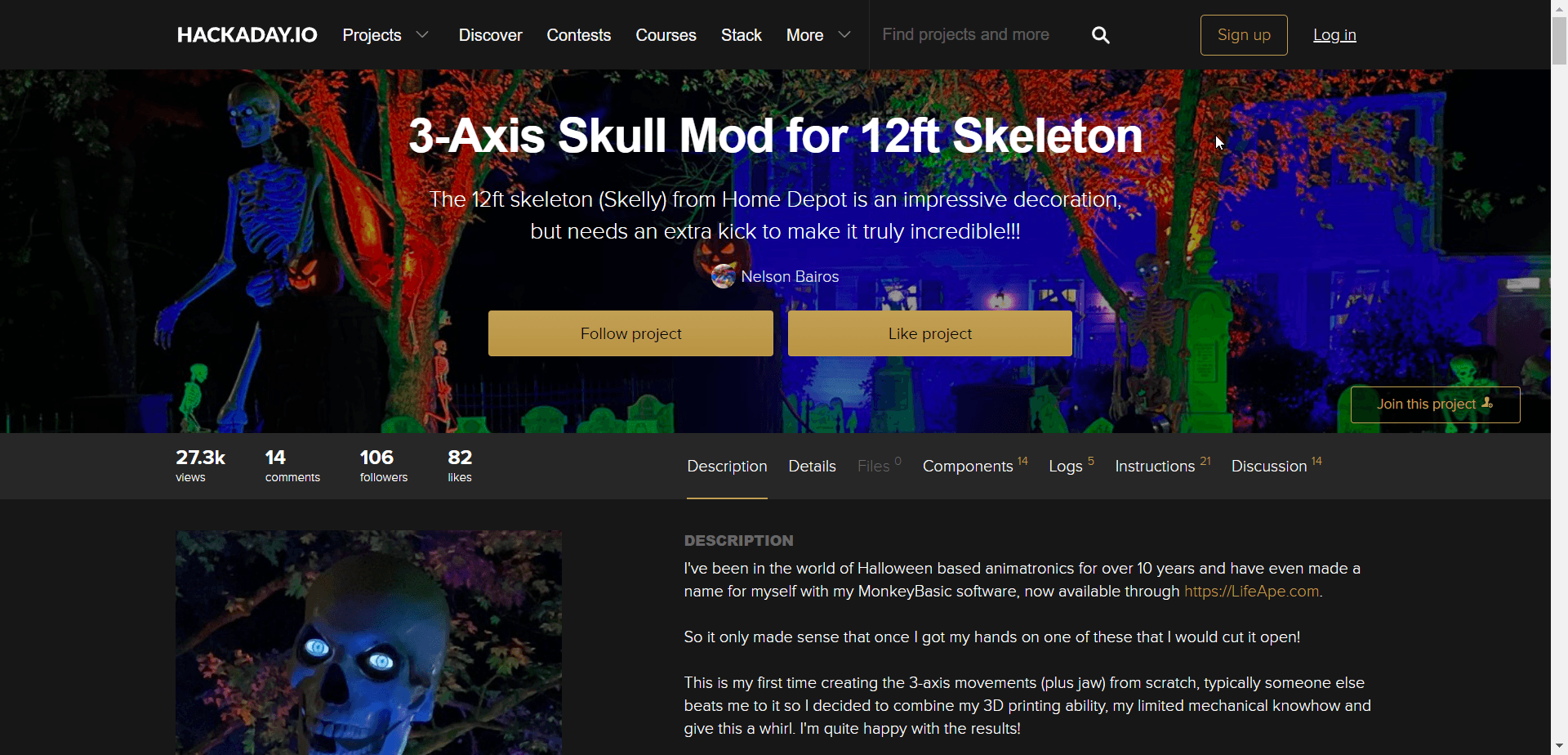The height and width of the screenshot is (755, 1568).
Task: Open Stack from the top navigation
Action: click(742, 35)
